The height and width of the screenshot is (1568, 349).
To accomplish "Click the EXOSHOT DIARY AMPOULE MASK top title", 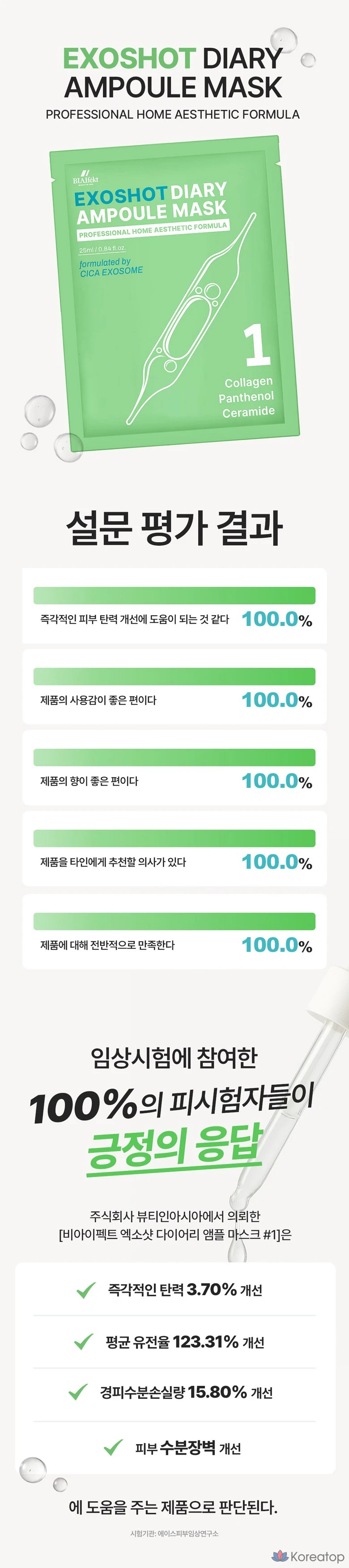I will tap(173, 73).
